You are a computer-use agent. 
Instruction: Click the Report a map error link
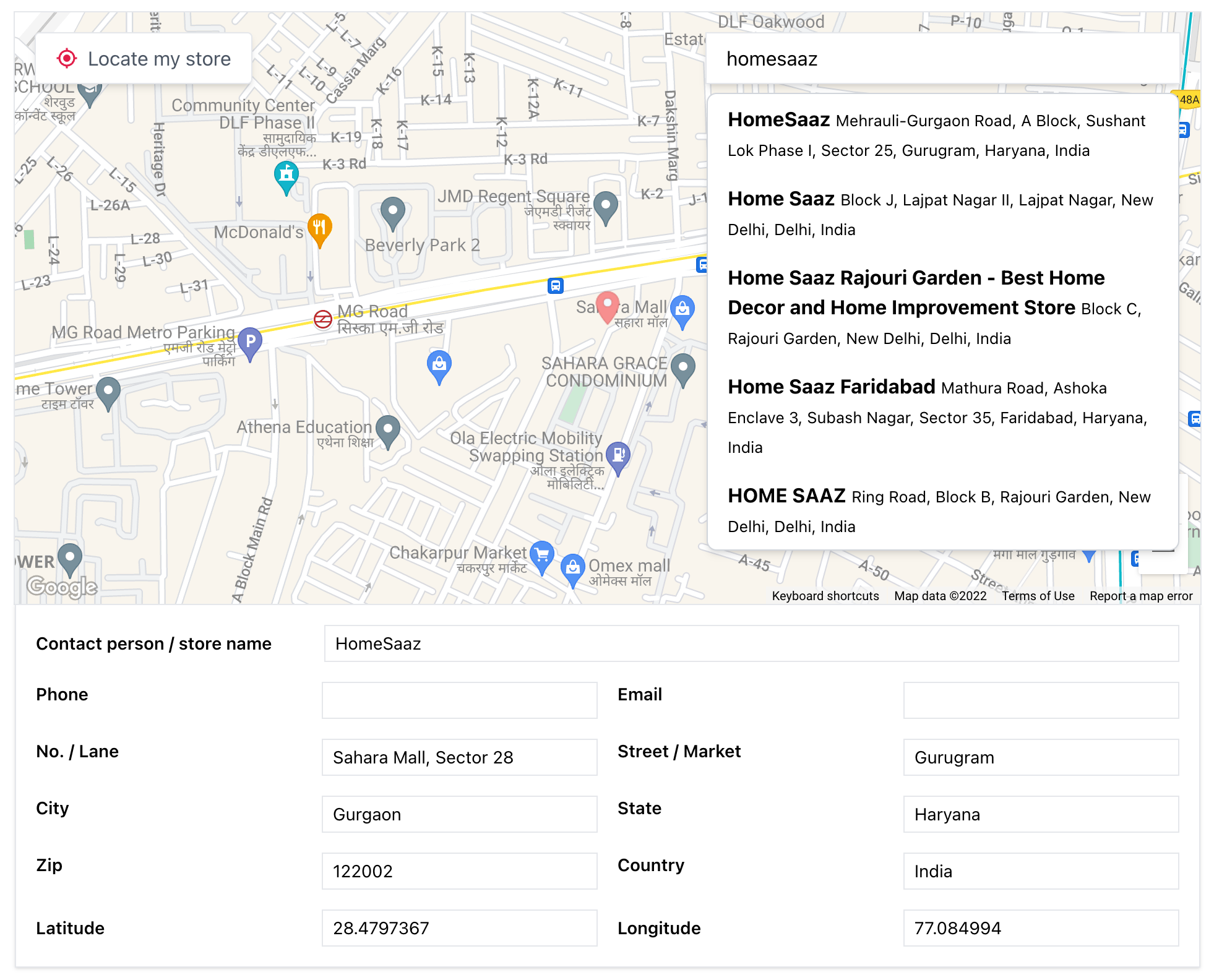coord(1140,596)
